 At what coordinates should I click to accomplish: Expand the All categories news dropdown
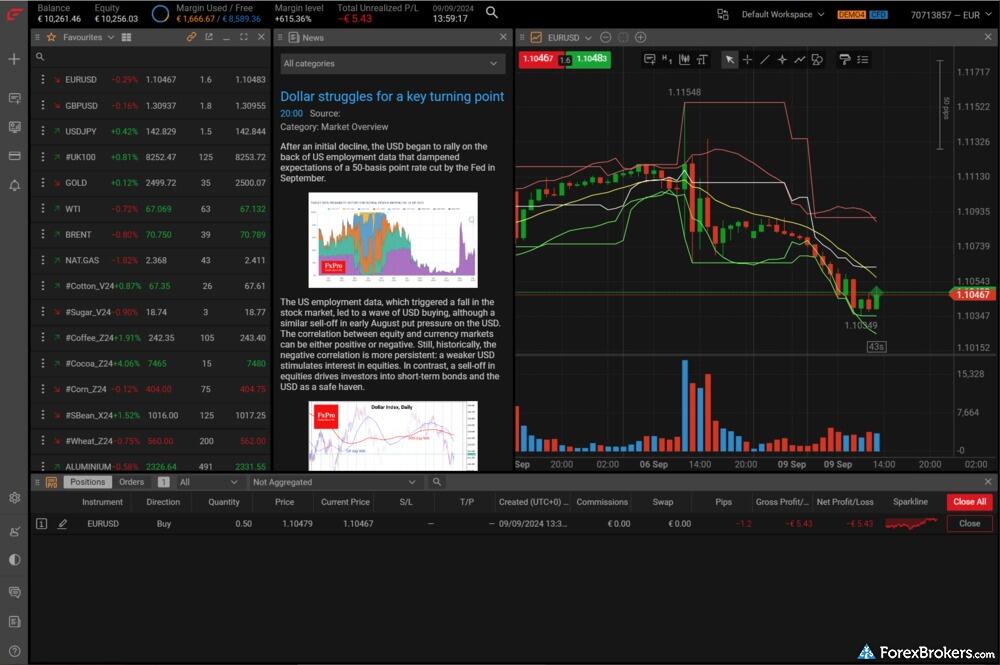(x=392, y=63)
